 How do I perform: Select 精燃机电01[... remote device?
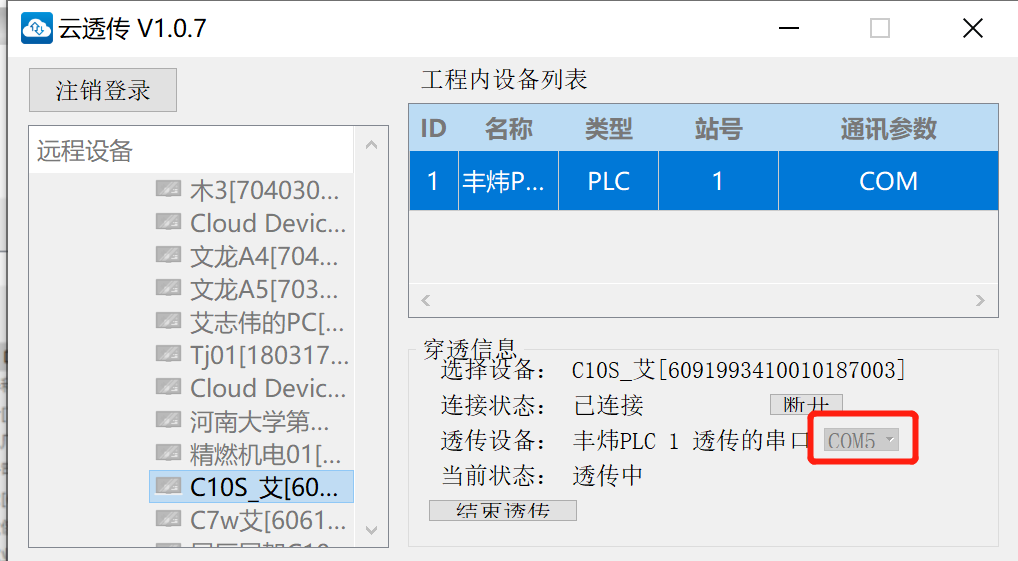click(x=266, y=455)
